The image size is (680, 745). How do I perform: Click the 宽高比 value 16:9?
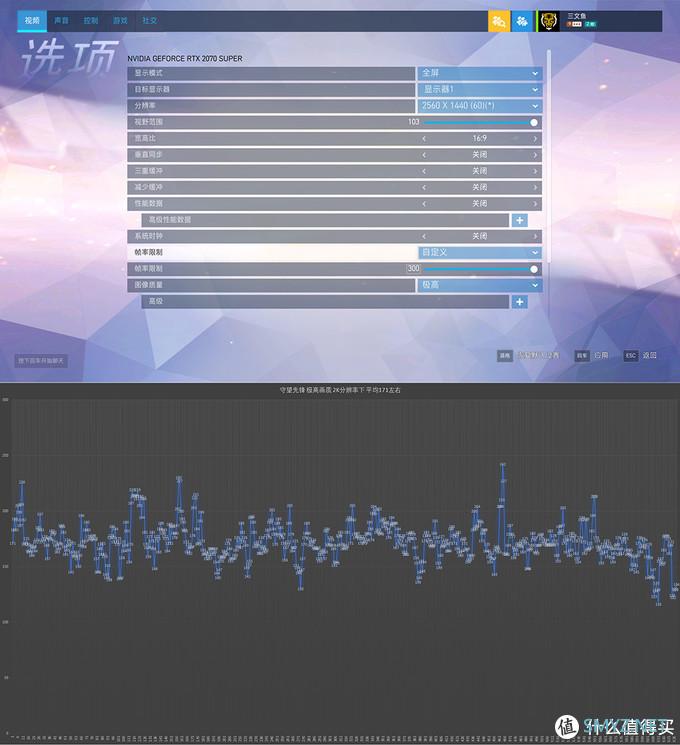click(x=479, y=138)
